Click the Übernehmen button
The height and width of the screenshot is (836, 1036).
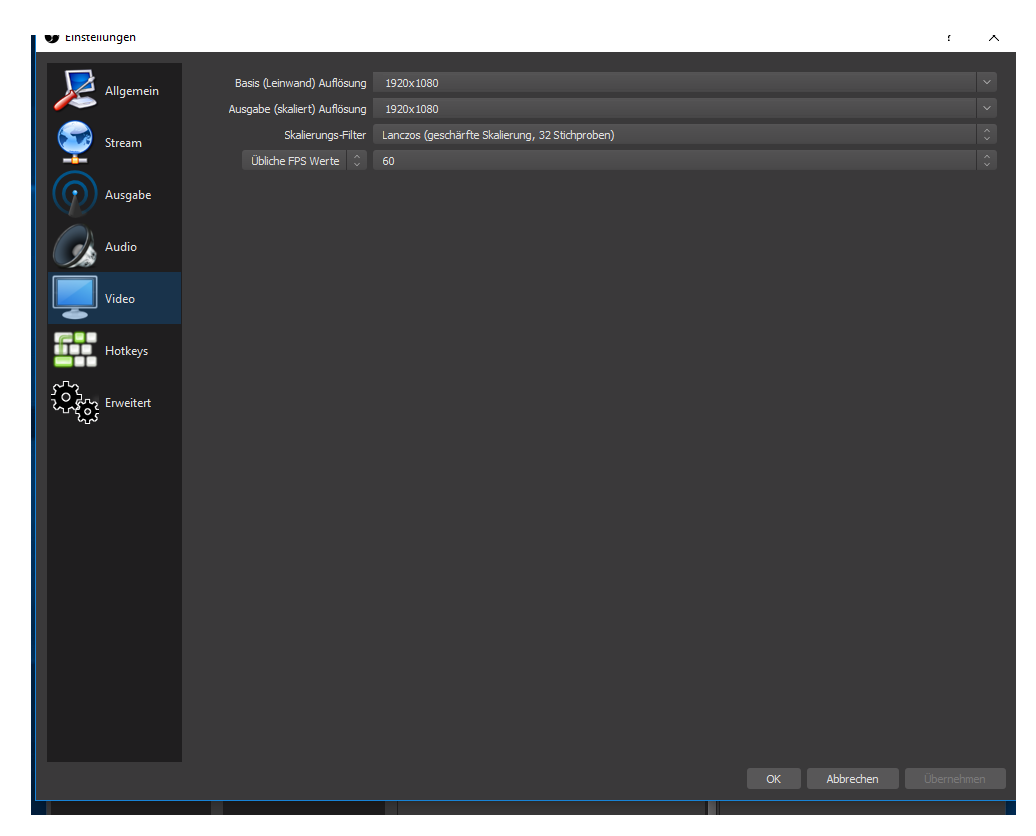[x=954, y=779]
